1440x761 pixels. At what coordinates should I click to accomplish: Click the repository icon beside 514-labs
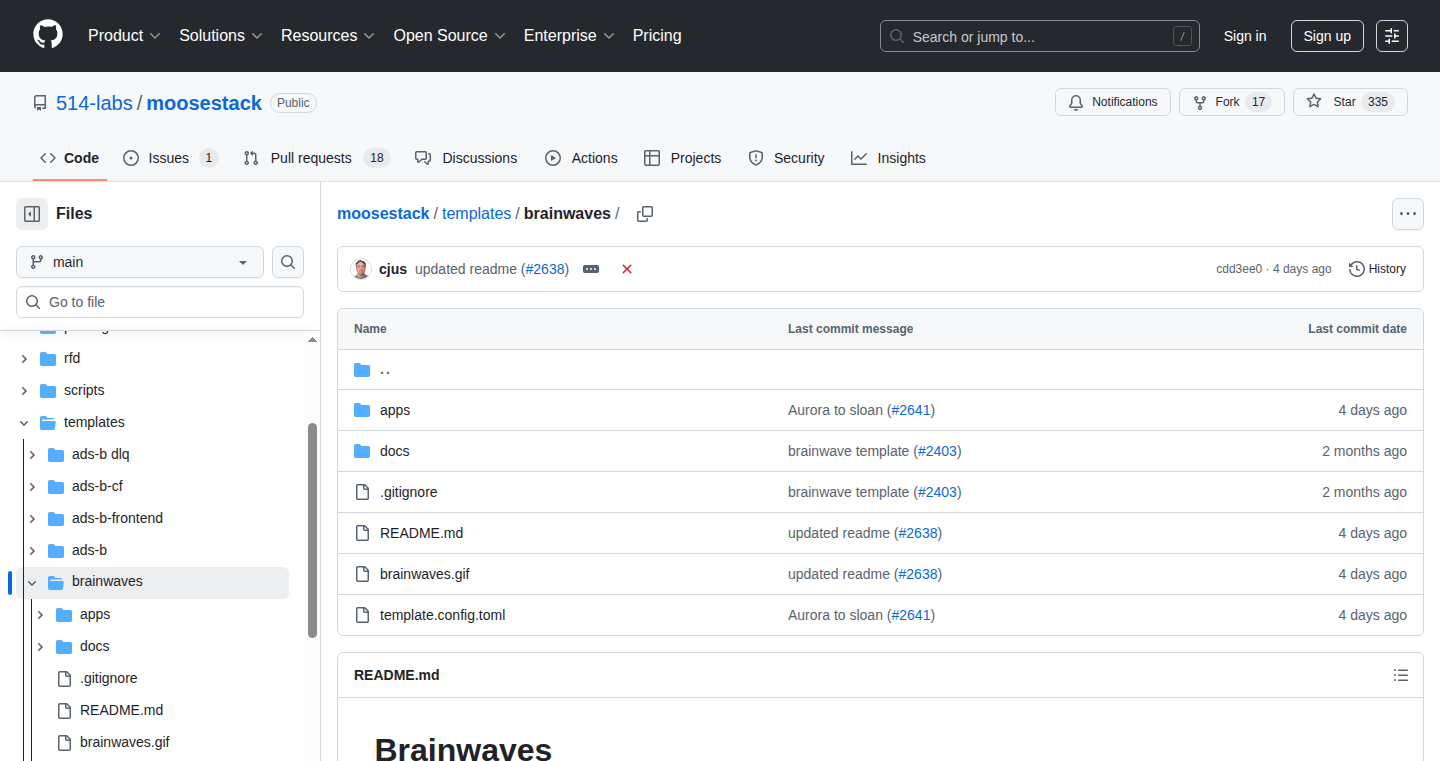click(x=40, y=103)
